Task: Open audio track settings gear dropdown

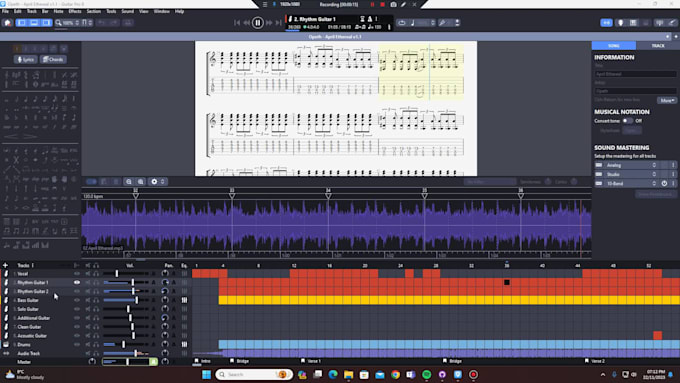Action: (157, 182)
